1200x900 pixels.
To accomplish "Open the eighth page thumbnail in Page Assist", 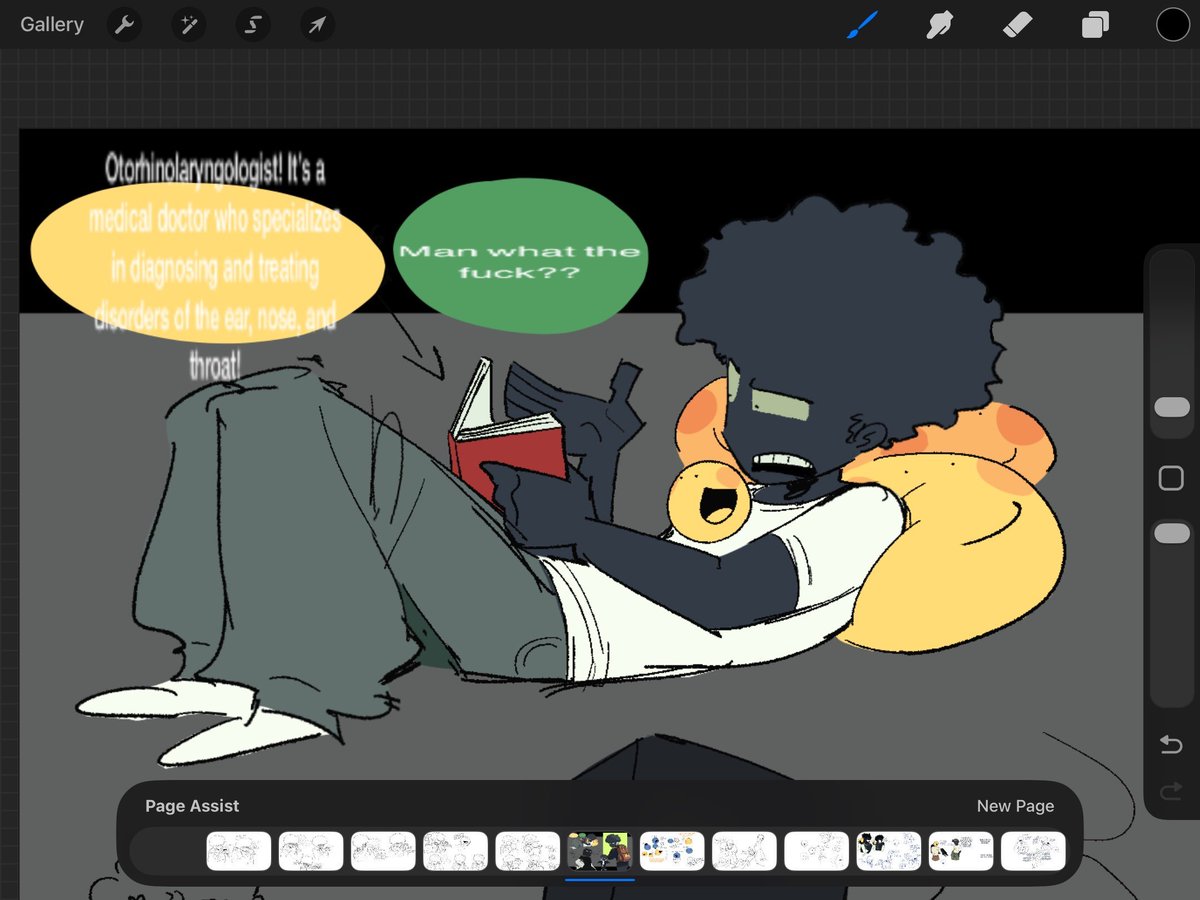I will (744, 851).
